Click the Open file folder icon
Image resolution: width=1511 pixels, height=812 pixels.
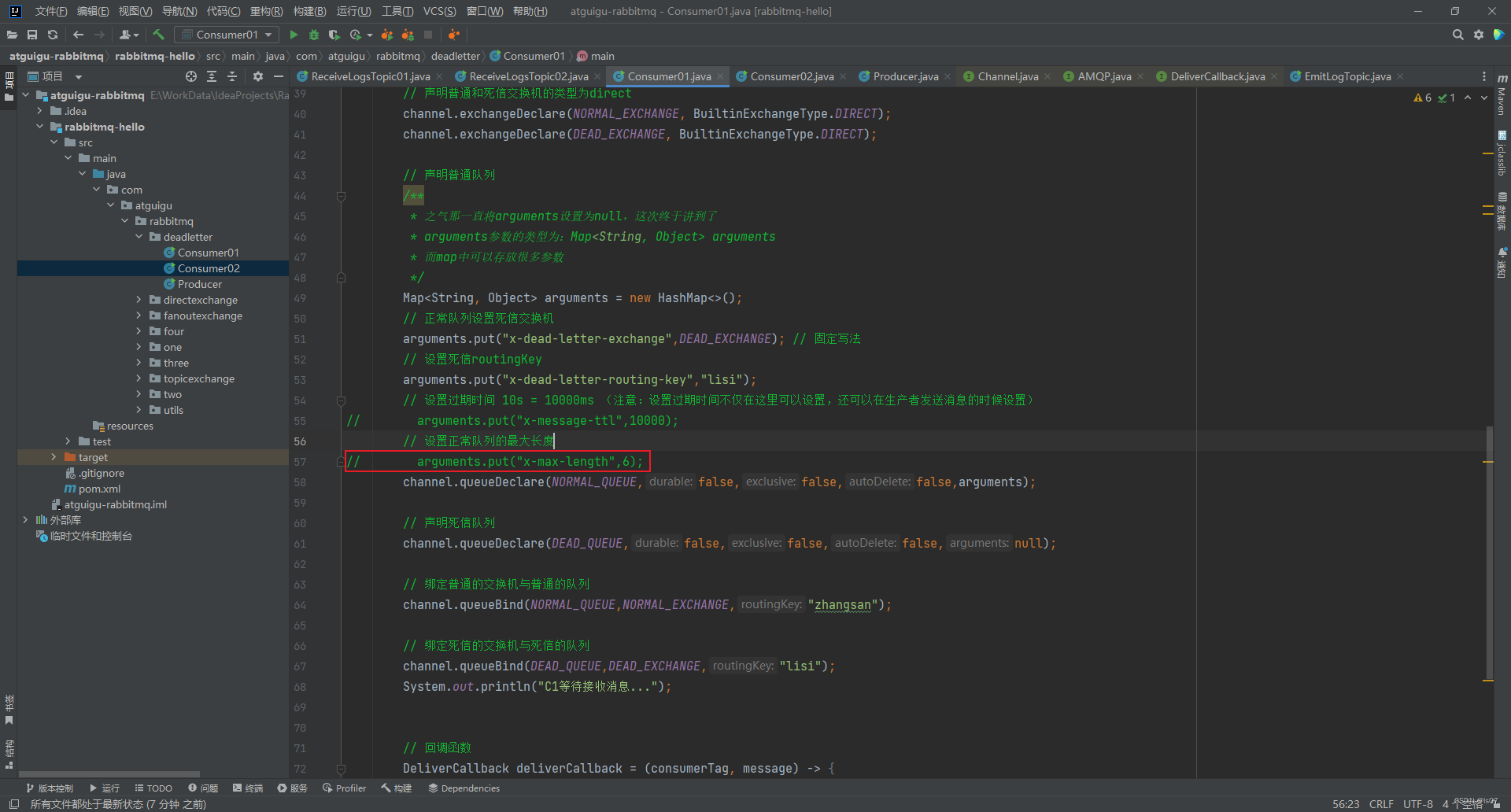pyautogui.click(x=12, y=35)
